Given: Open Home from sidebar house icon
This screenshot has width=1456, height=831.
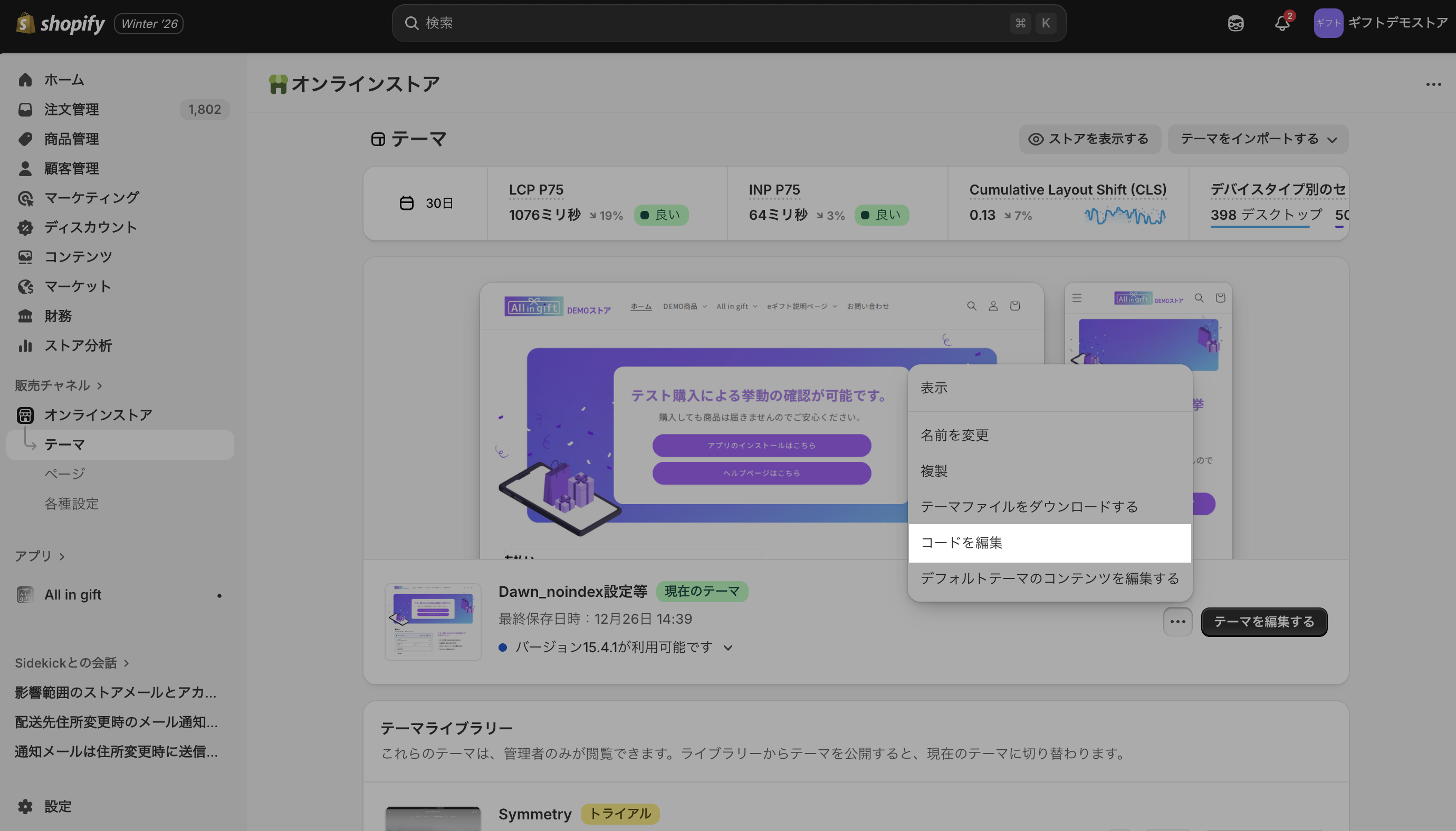Looking at the screenshot, I should (25, 79).
